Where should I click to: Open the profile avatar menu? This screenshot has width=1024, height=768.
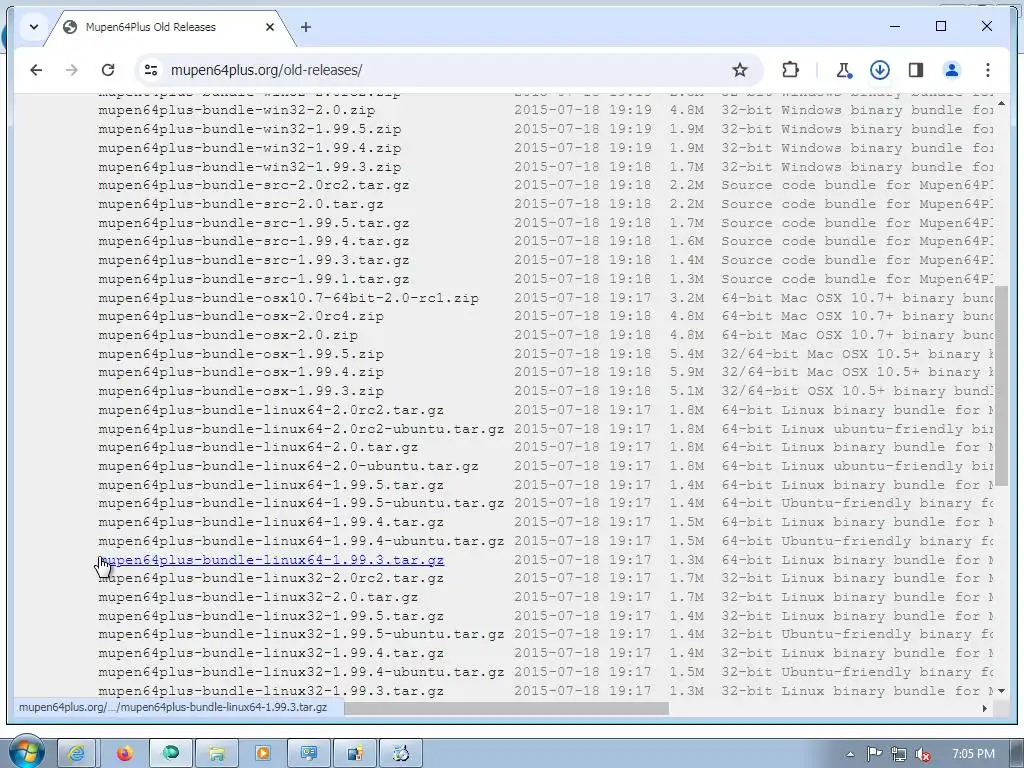pyautogui.click(x=952, y=70)
